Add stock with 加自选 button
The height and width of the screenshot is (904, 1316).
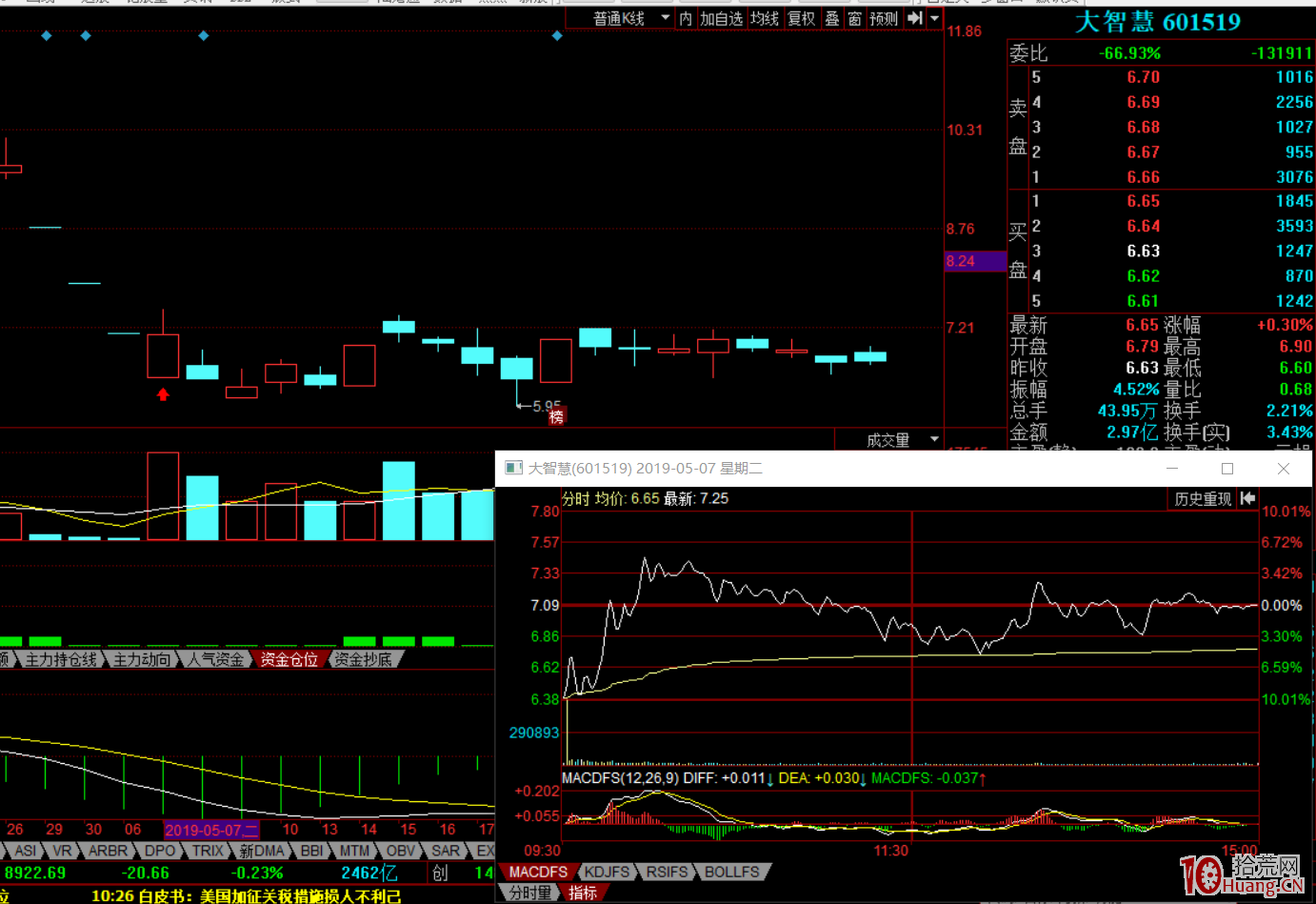coord(721,18)
